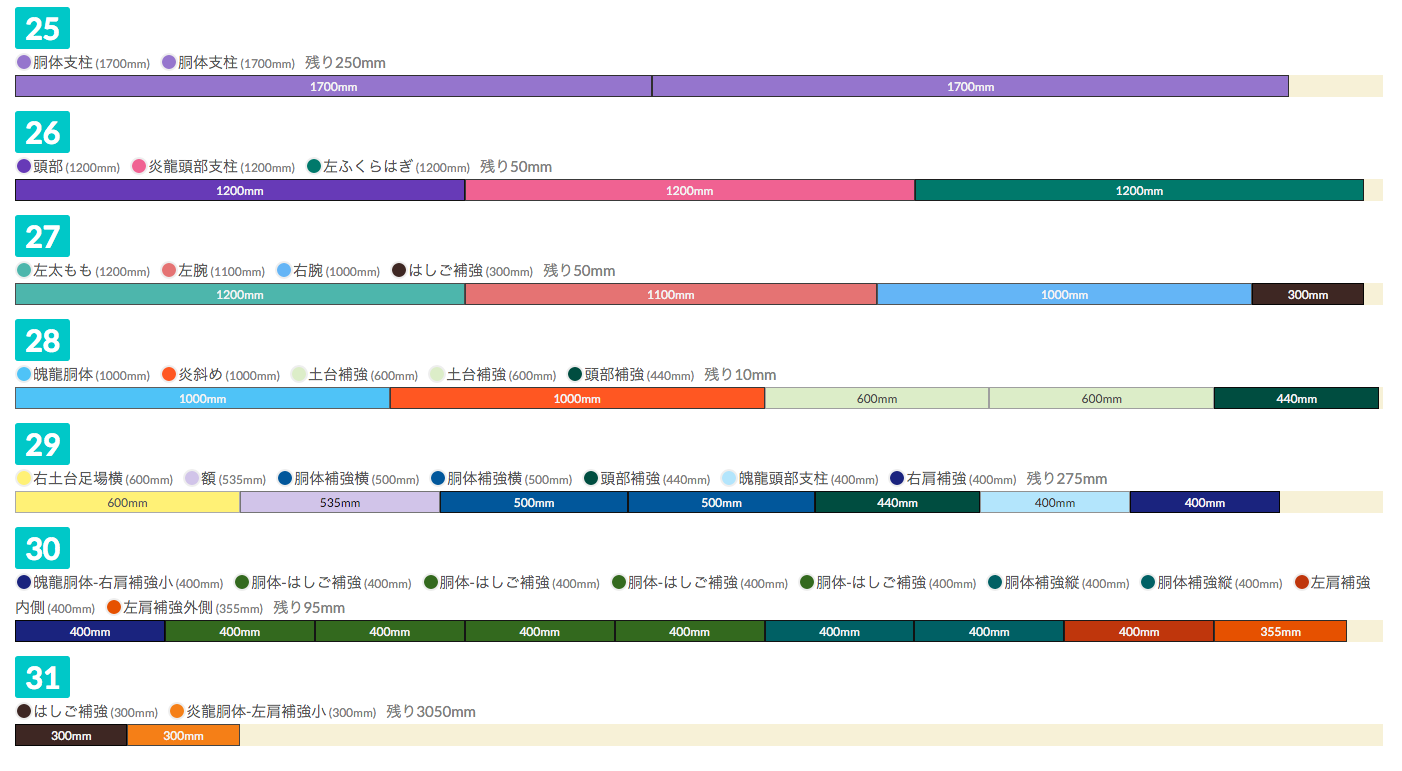Select the dark brown 300mm segment in bar 27
The width and height of the screenshot is (1402, 771).
pos(1307,294)
